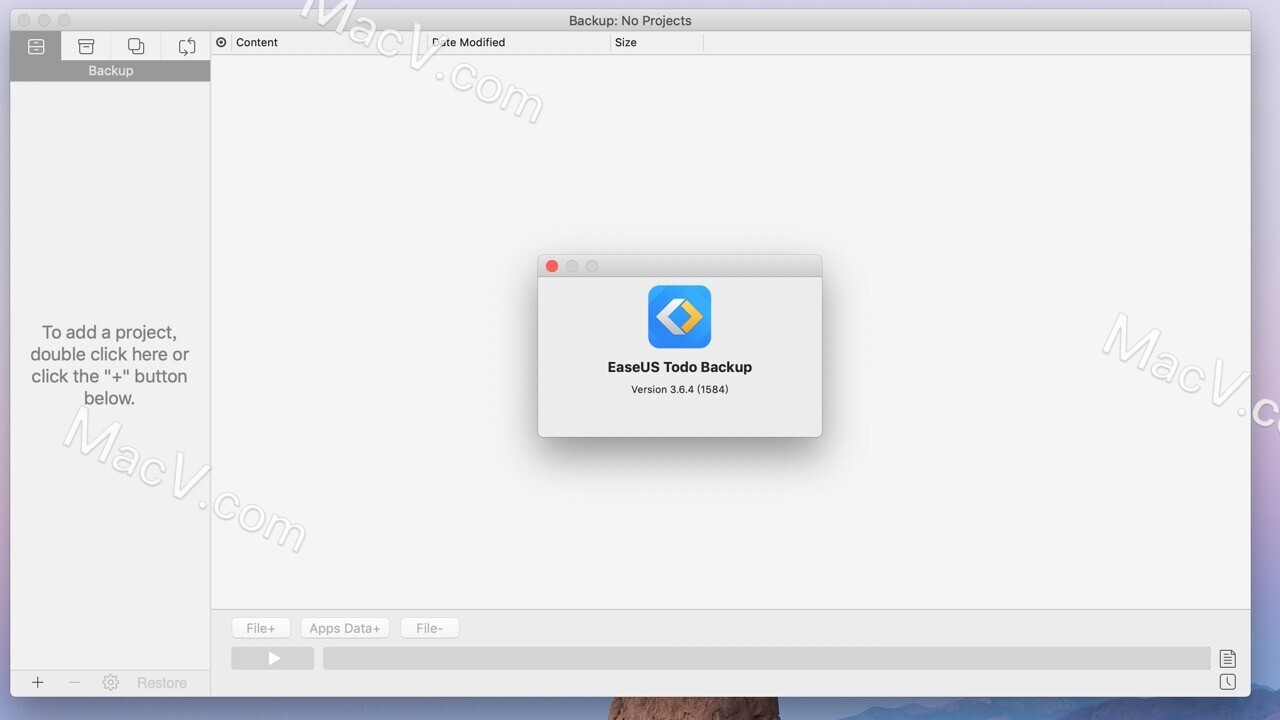The width and height of the screenshot is (1280, 720).
Task: Open the log document icon
Action: tap(1227, 658)
